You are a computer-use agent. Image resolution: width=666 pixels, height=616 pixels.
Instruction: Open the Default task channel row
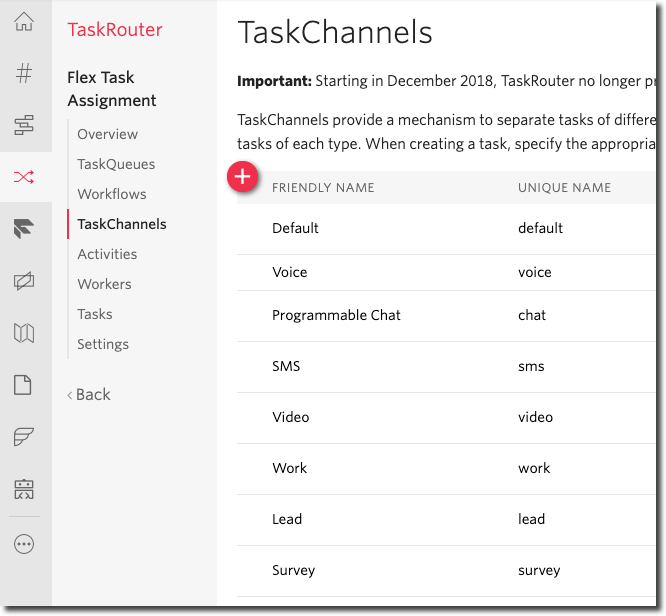point(446,229)
